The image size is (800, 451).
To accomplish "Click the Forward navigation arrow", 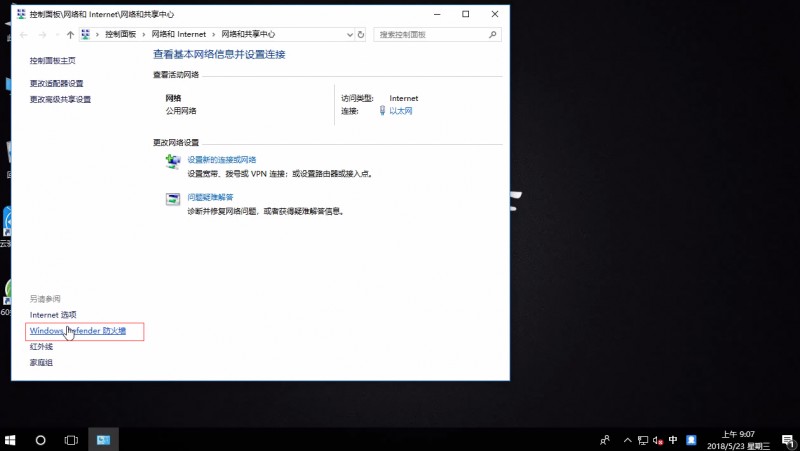I will tap(43, 35).
